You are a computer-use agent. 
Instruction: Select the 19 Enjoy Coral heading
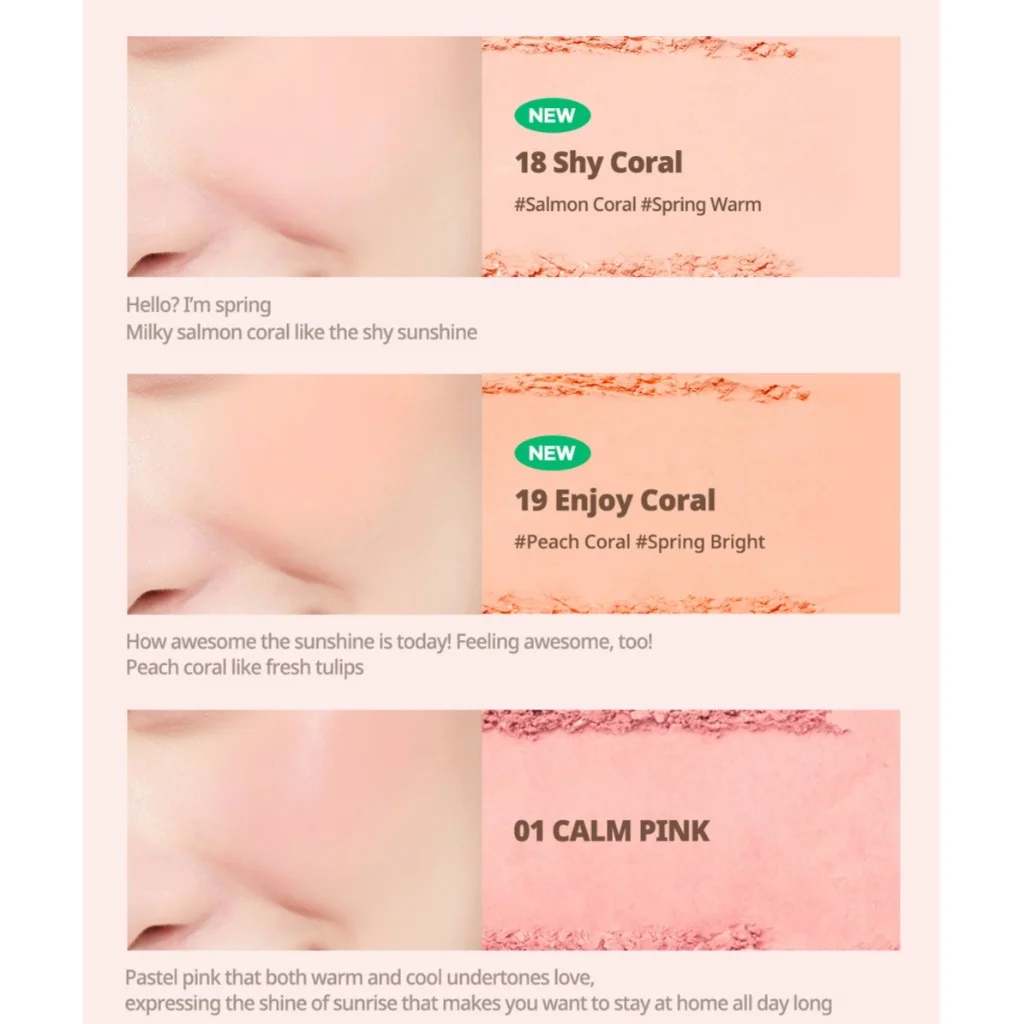pos(615,501)
